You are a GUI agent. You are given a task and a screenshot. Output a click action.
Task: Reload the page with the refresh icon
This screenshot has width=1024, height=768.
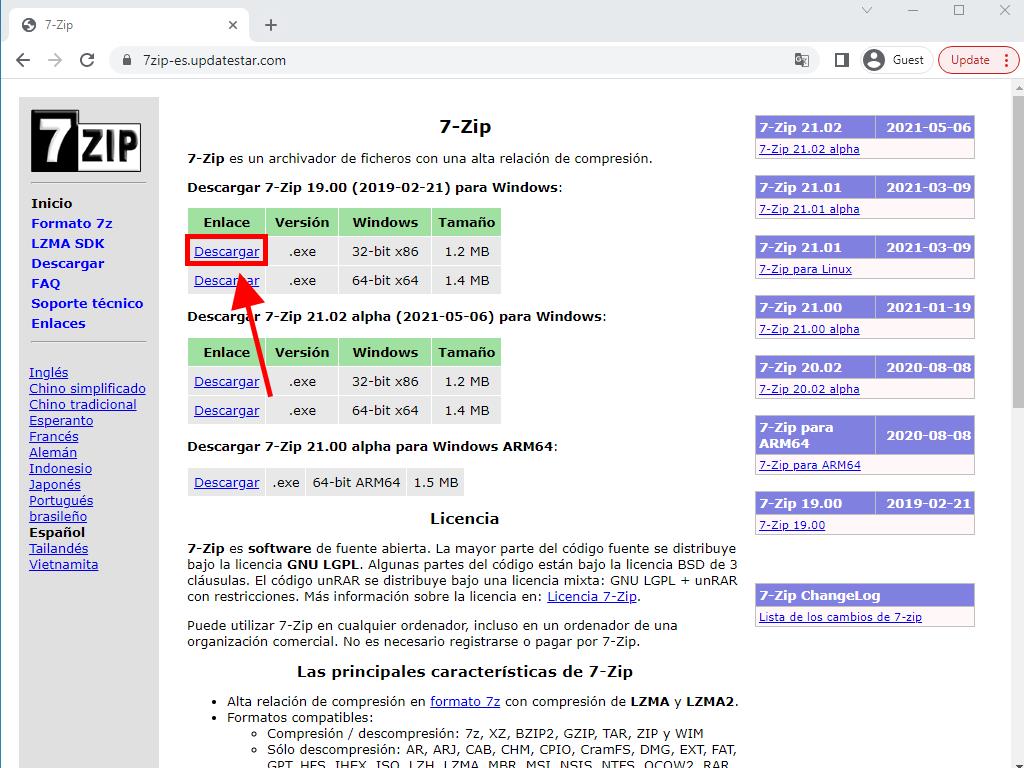pos(87,60)
